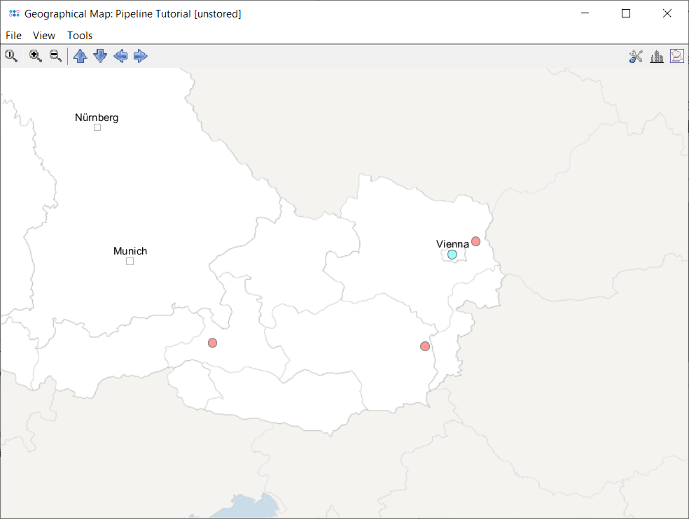The height and width of the screenshot is (519, 689).
Task: Reset zoom to 1:1 magnifier
Action: pos(12,56)
